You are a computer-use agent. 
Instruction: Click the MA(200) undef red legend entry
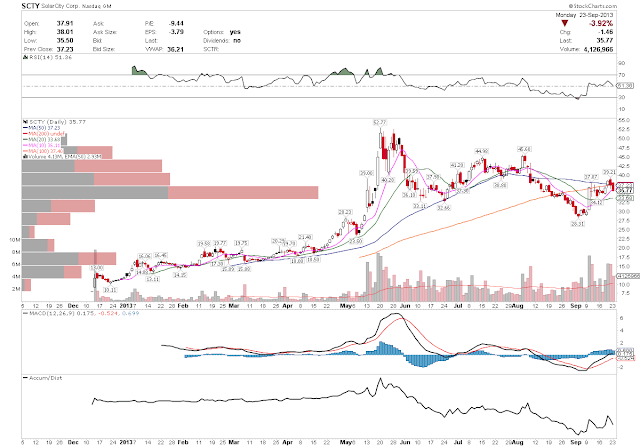[43, 133]
